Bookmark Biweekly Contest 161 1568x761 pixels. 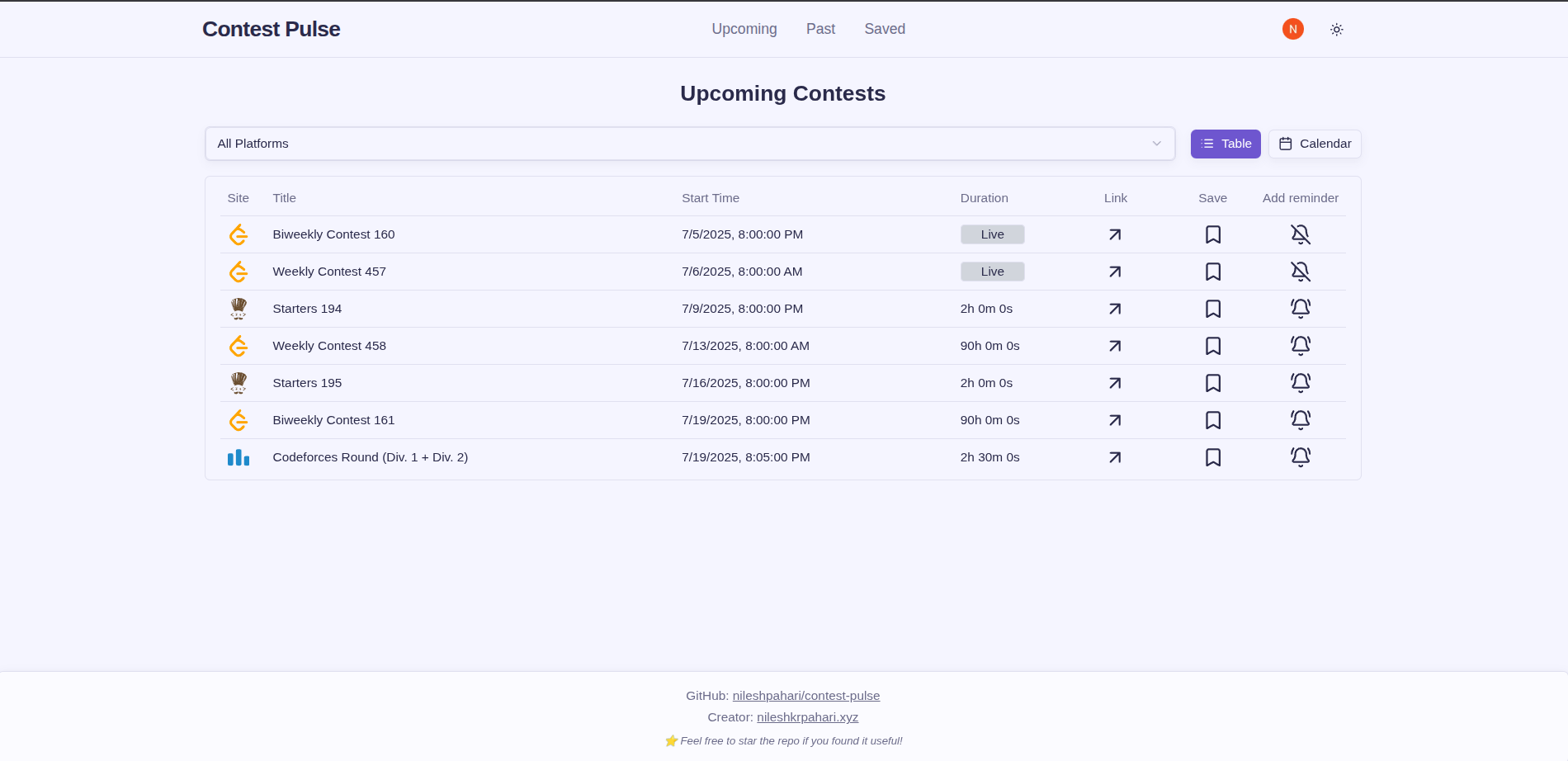[x=1213, y=420]
